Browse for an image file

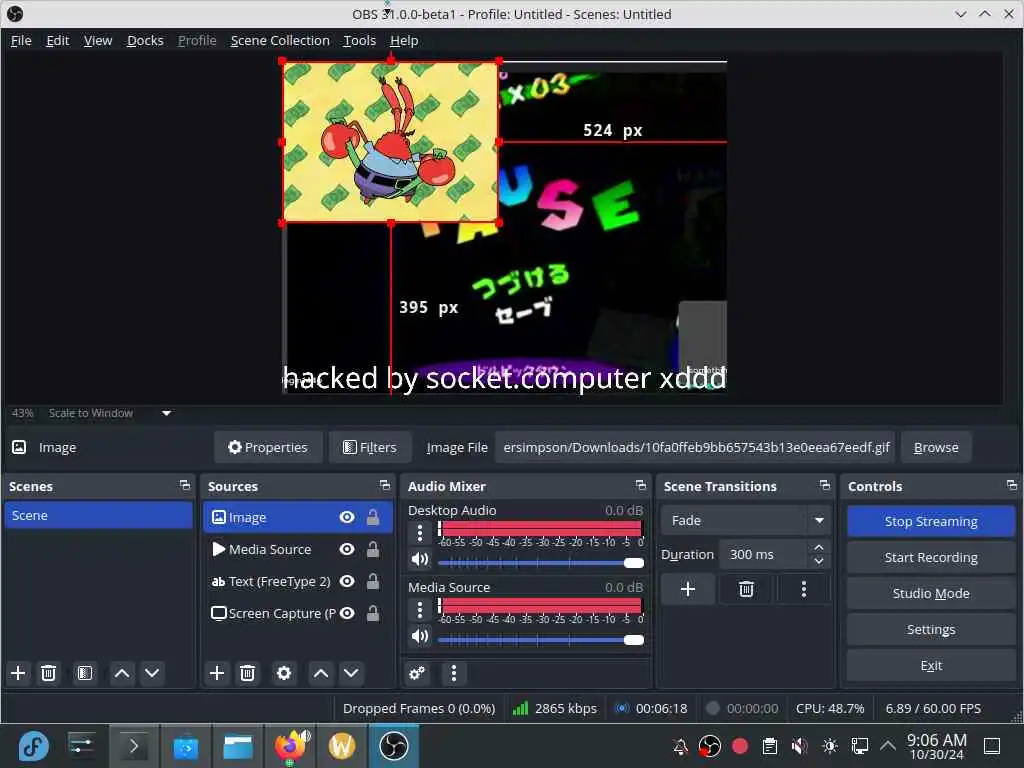pyautogui.click(x=936, y=447)
